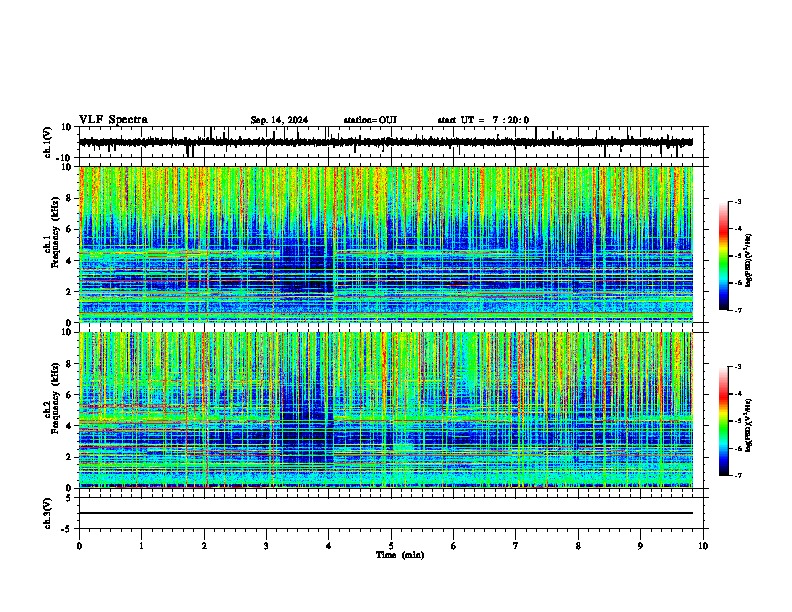Click the 'ch.3(V)' axis label
The image size is (792, 612).
click(47, 513)
